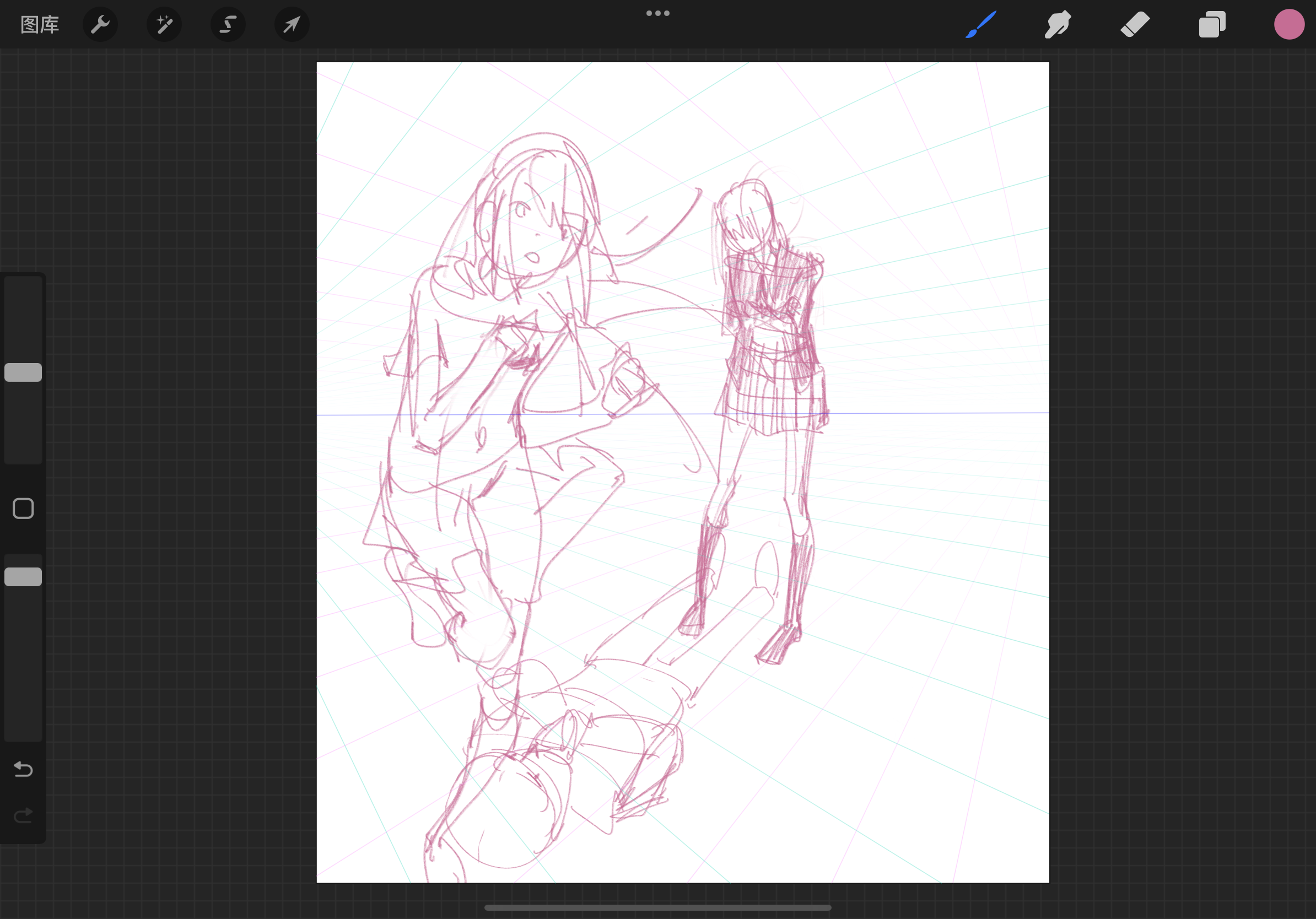Tap the square Modify button in sidebar
Image resolution: width=1316 pixels, height=919 pixels.
(23, 508)
